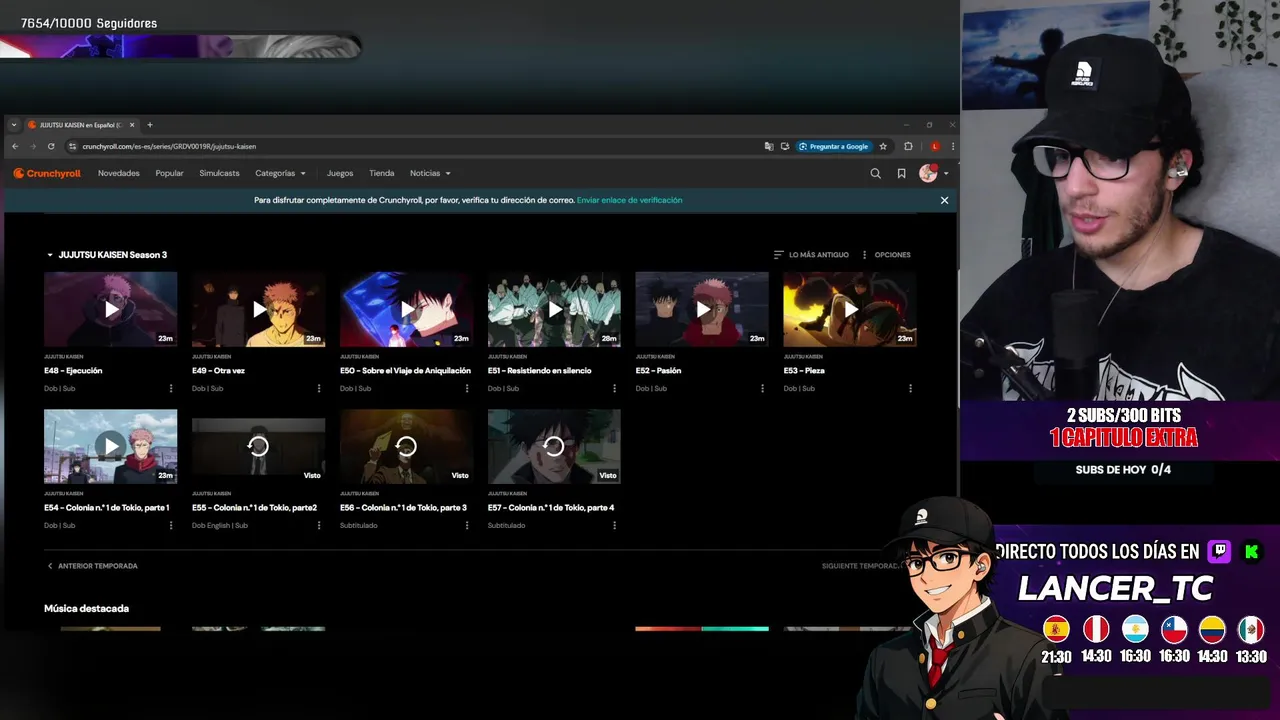Open three-dot options for E50 episode
The height and width of the screenshot is (720, 1280).
[x=467, y=388]
